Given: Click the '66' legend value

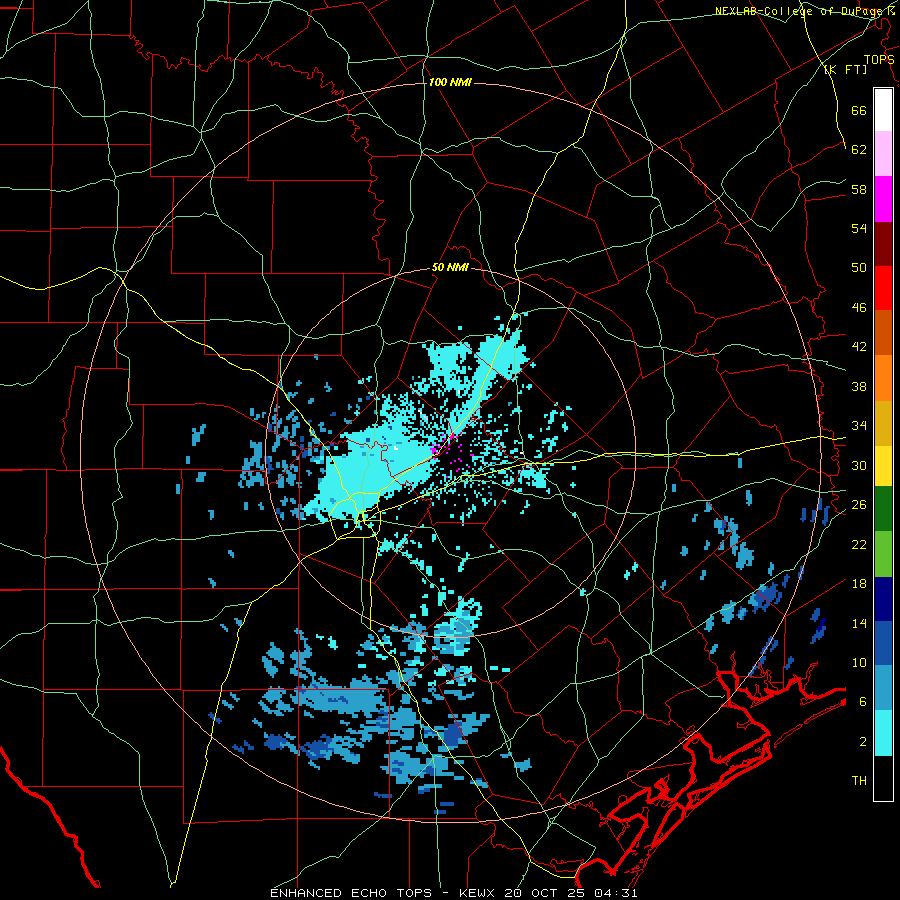Looking at the screenshot, I should pyautogui.click(x=859, y=110).
